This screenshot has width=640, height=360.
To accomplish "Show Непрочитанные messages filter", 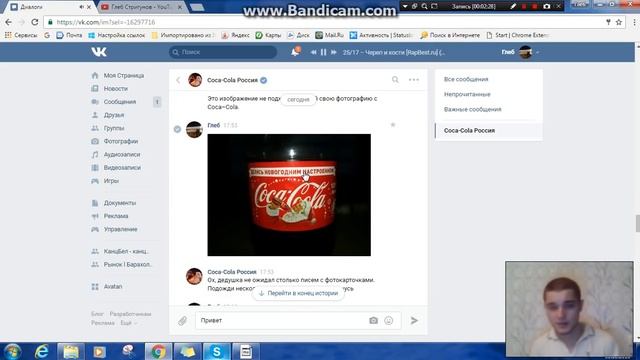I will tap(467, 94).
